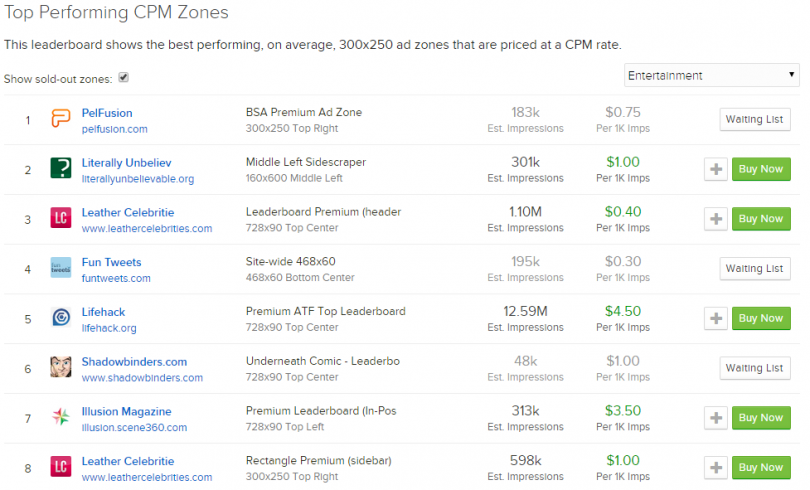Click the Premium ATF Top Leaderboard text

tap(325, 311)
